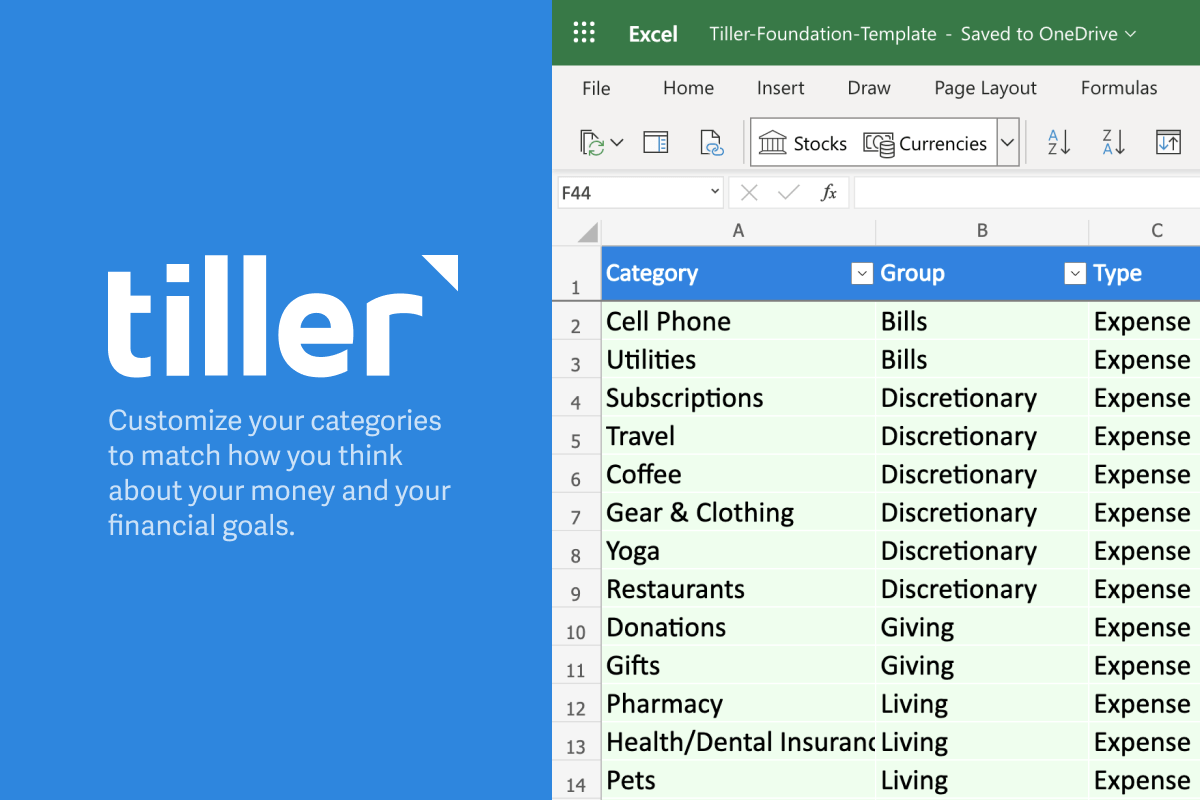Expand the Name Box dropdown arrow
Image resolution: width=1200 pixels, height=800 pixels.
tap(714, 193)
